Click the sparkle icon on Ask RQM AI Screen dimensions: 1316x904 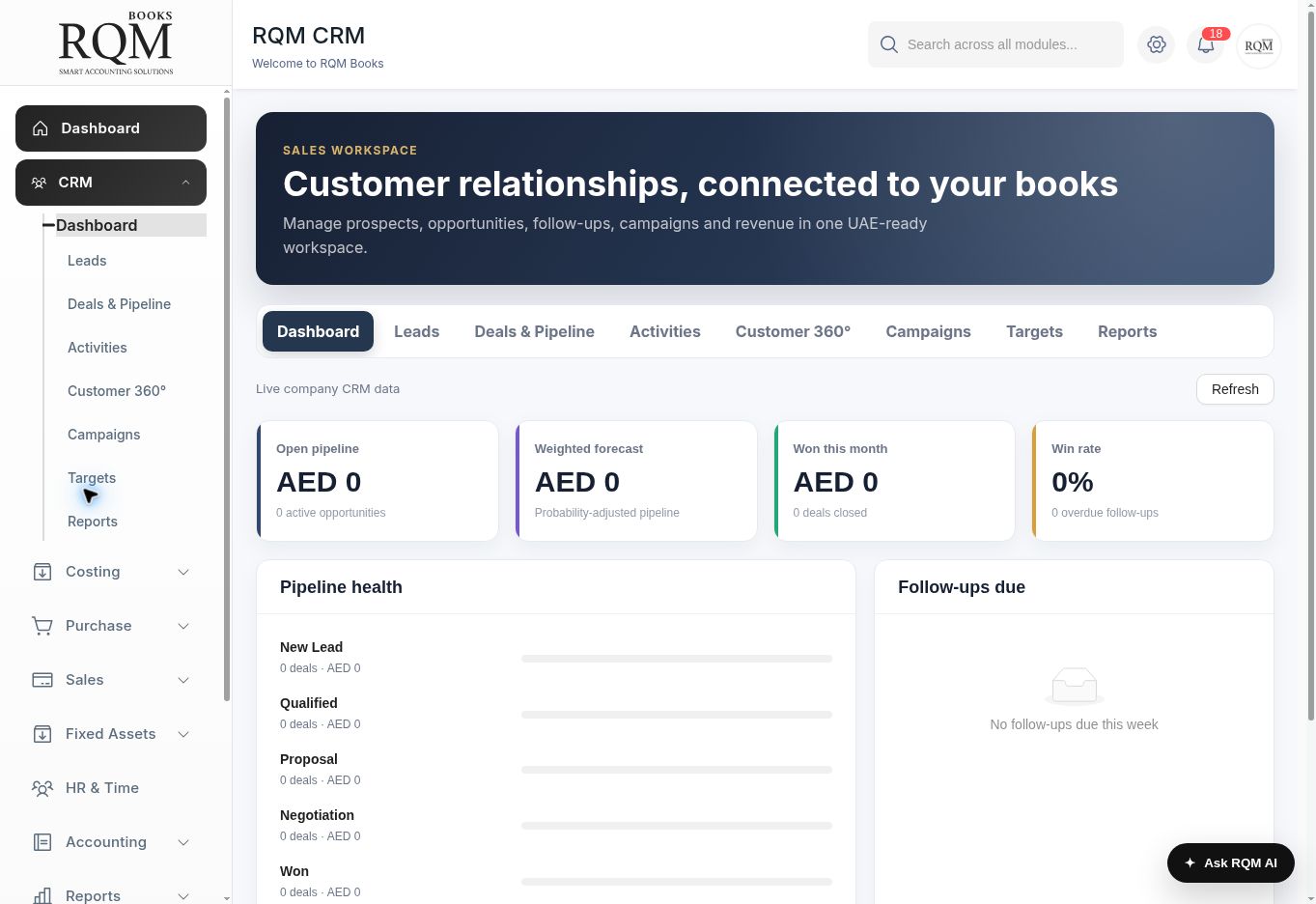tap(1190, 862)
